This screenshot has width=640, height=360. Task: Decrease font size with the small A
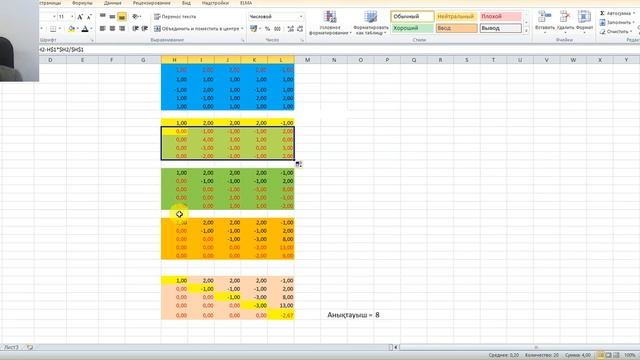tap(89, 17)
